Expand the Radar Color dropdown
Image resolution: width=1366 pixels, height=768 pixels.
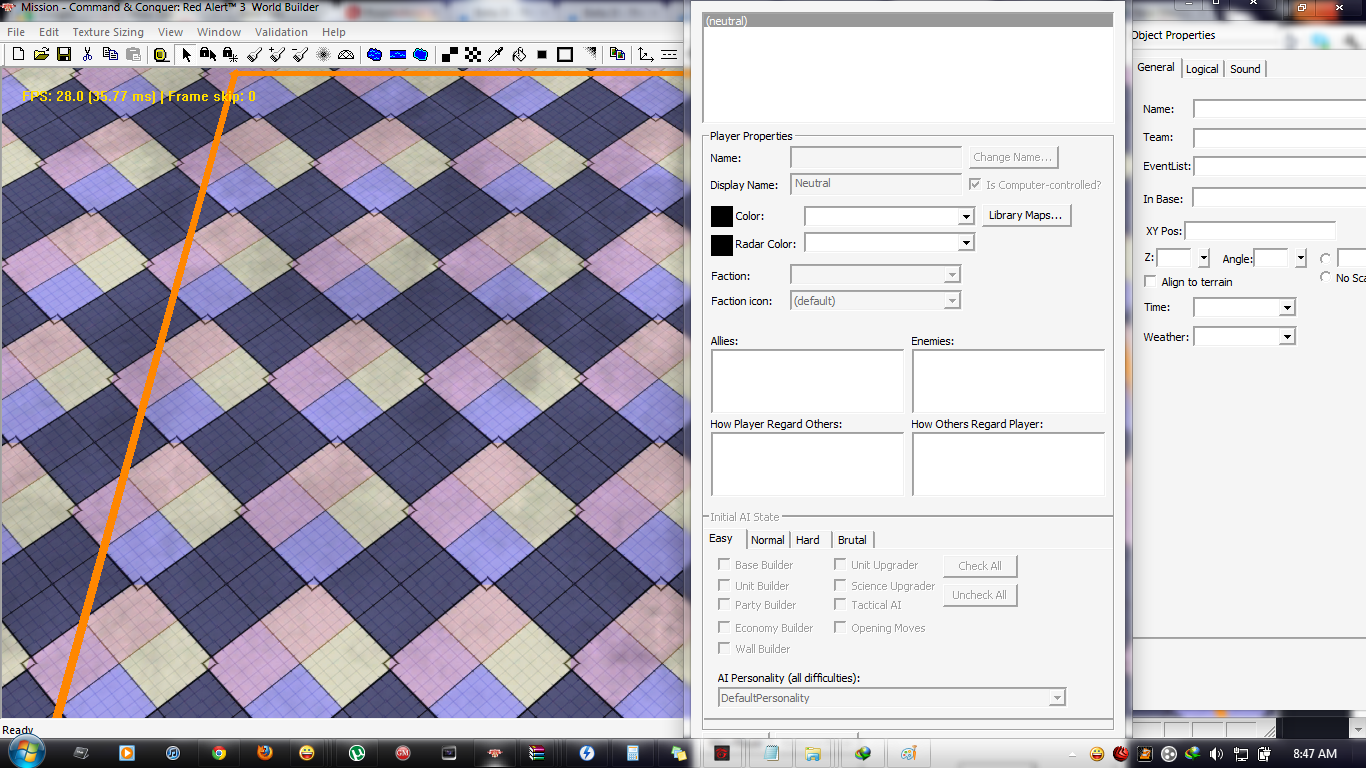coord(966,243)
